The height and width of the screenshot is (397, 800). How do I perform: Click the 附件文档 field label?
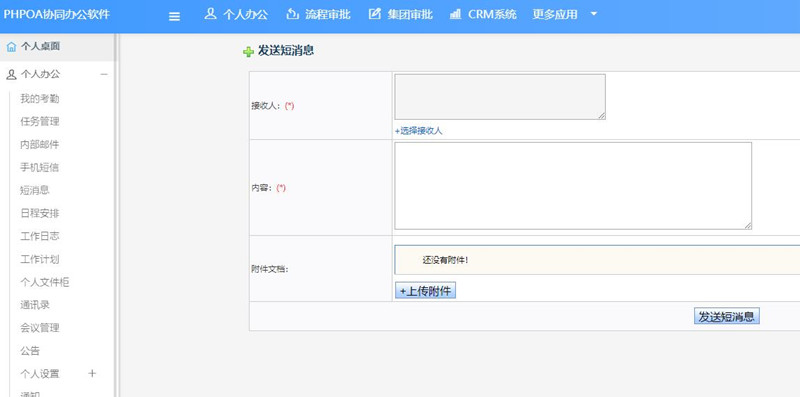pyautogui.click(x=270, y=269)
